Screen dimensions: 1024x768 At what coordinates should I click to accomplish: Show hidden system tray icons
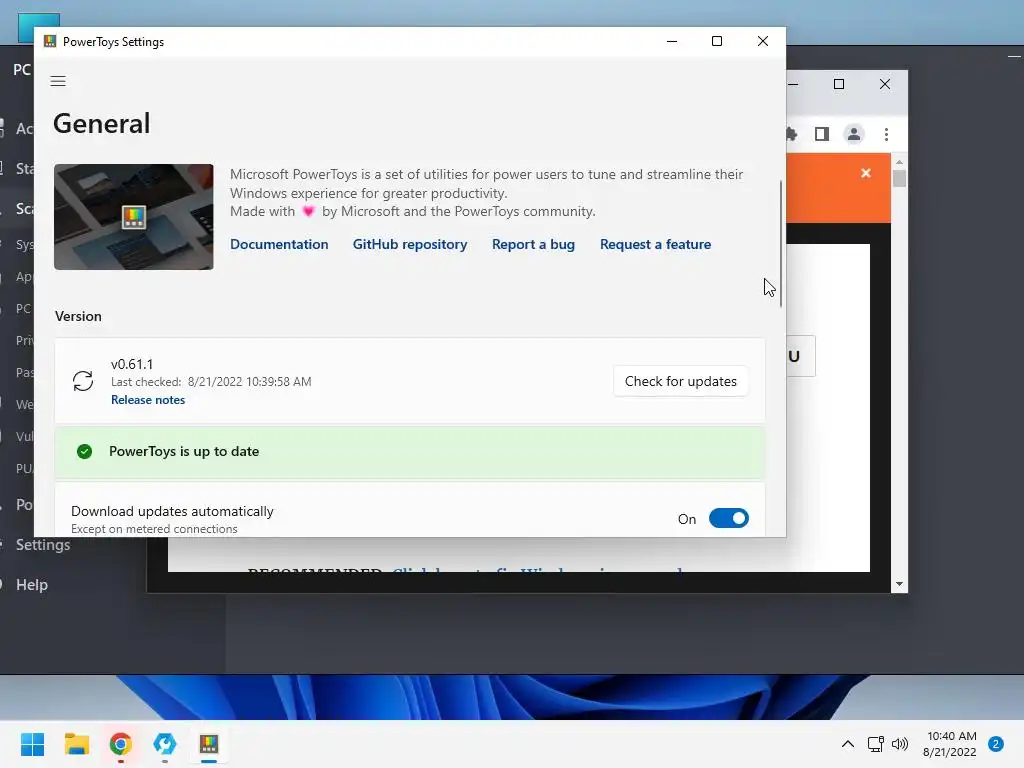coord(848,744)
